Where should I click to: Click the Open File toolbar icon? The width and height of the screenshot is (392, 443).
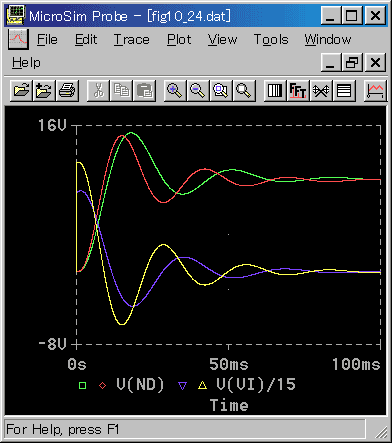click(21, 90)
